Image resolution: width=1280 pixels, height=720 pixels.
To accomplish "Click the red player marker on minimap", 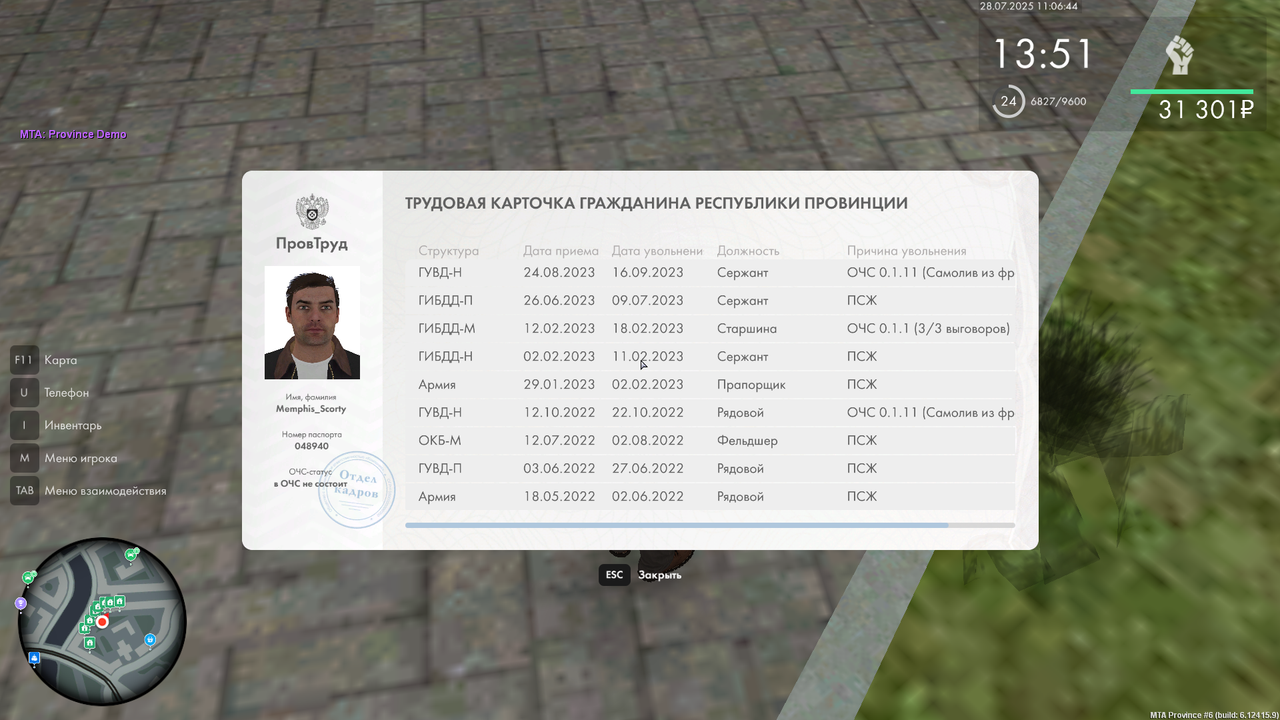I will point(102,622).
